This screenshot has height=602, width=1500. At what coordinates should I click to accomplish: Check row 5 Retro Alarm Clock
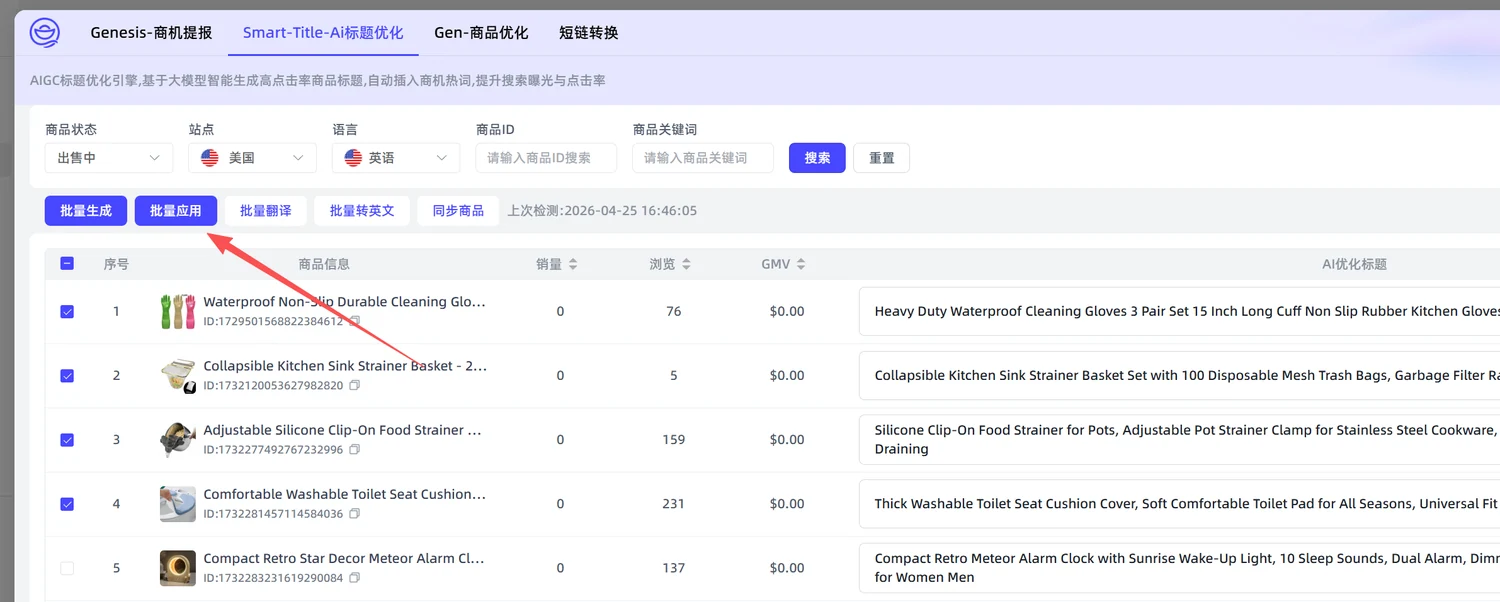click(x=67, y=567)
